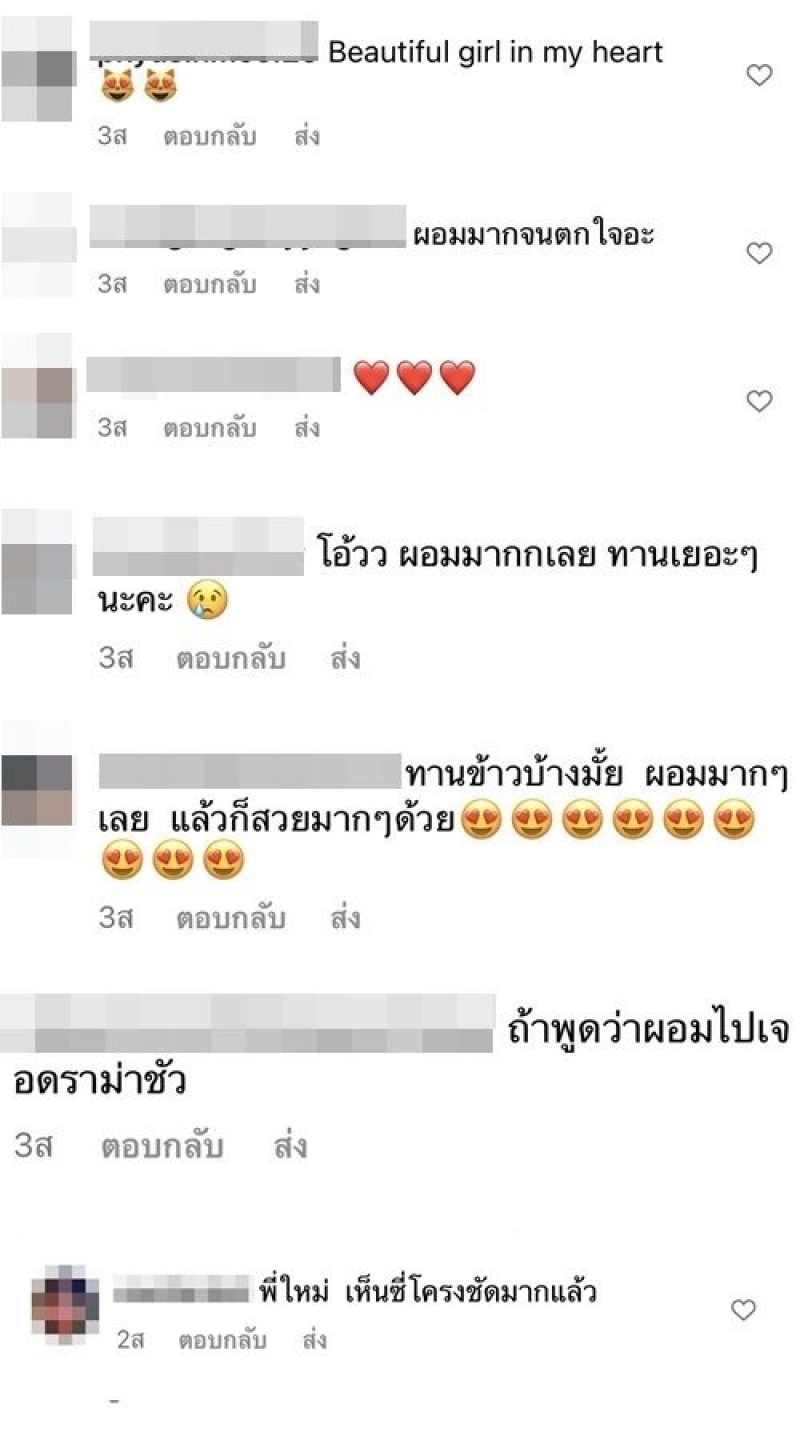Send (ส่ง) the ผอมมากจนตกใจอะ comment
Viewport: 800px width, 1440px height.
coord(307,284)
